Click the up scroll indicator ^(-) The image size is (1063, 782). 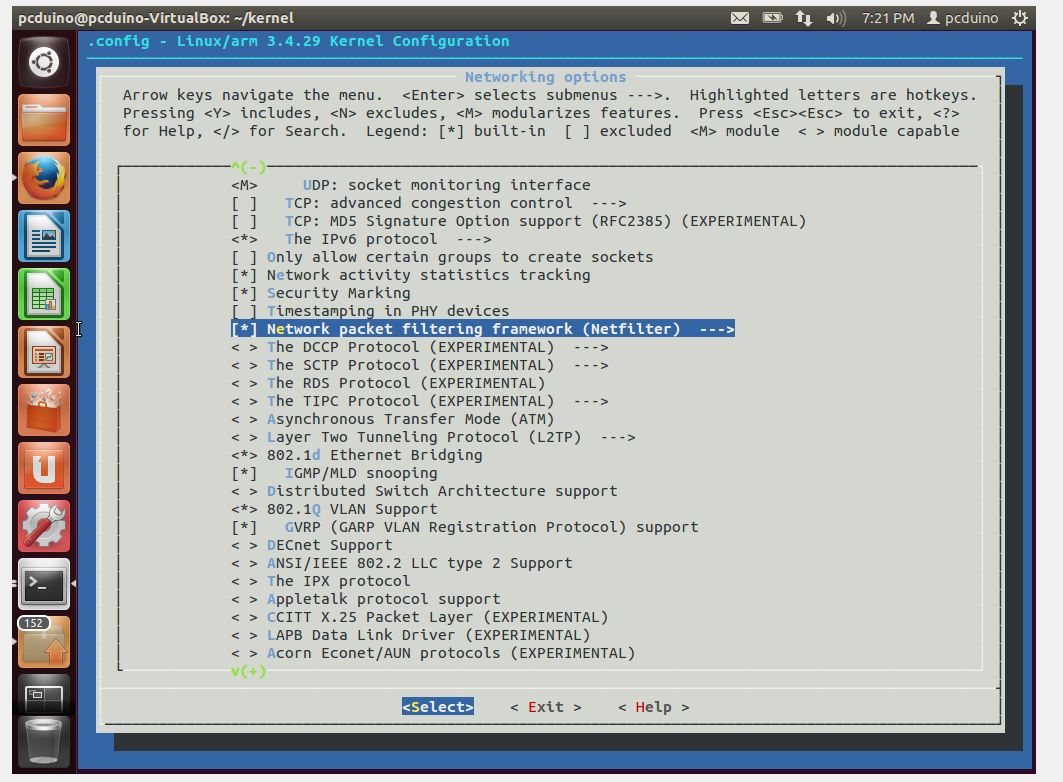point(249,167)
